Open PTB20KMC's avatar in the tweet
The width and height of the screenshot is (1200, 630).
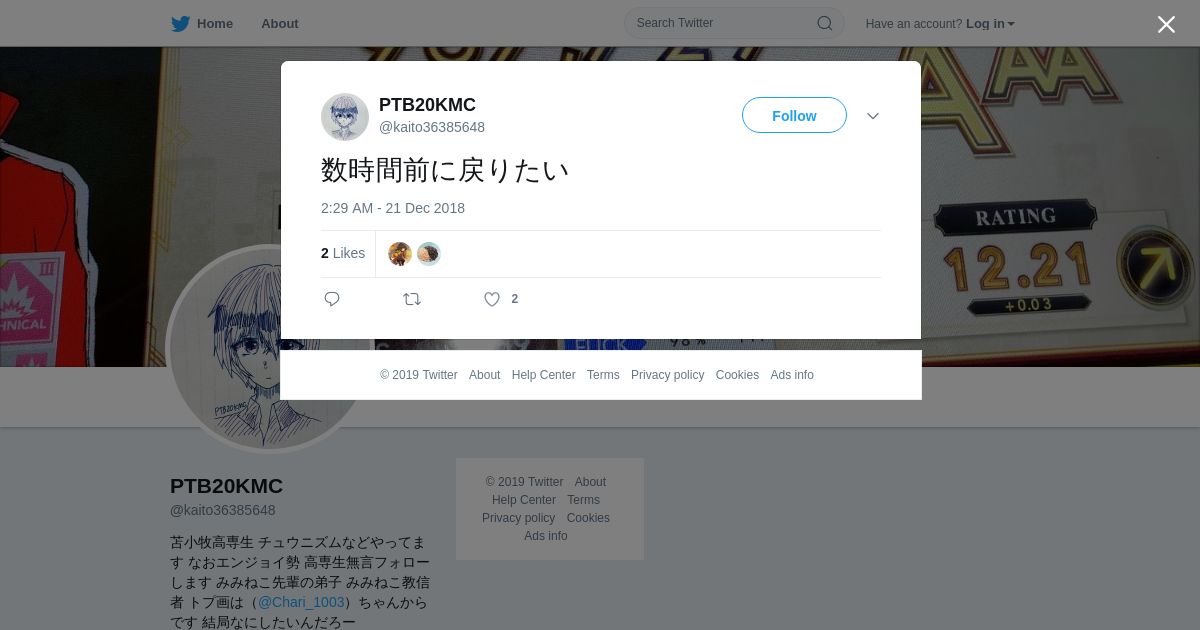(x=345, y=117)
